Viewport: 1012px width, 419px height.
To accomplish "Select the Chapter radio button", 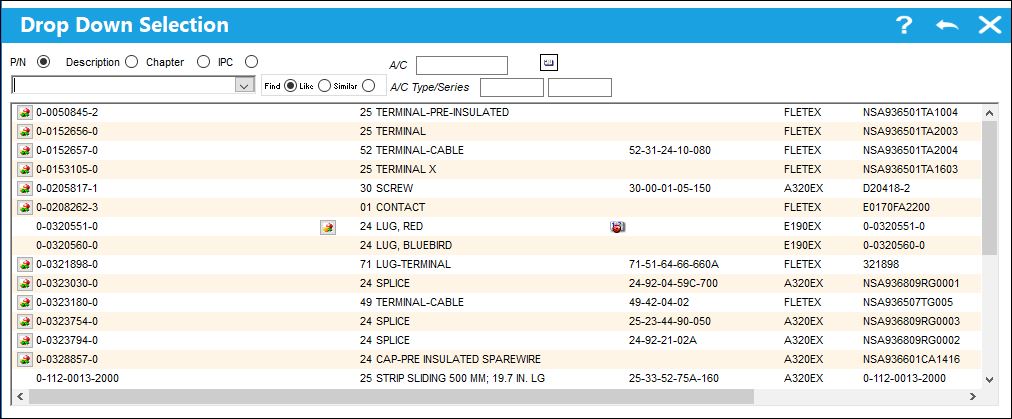I will point(203,62).
